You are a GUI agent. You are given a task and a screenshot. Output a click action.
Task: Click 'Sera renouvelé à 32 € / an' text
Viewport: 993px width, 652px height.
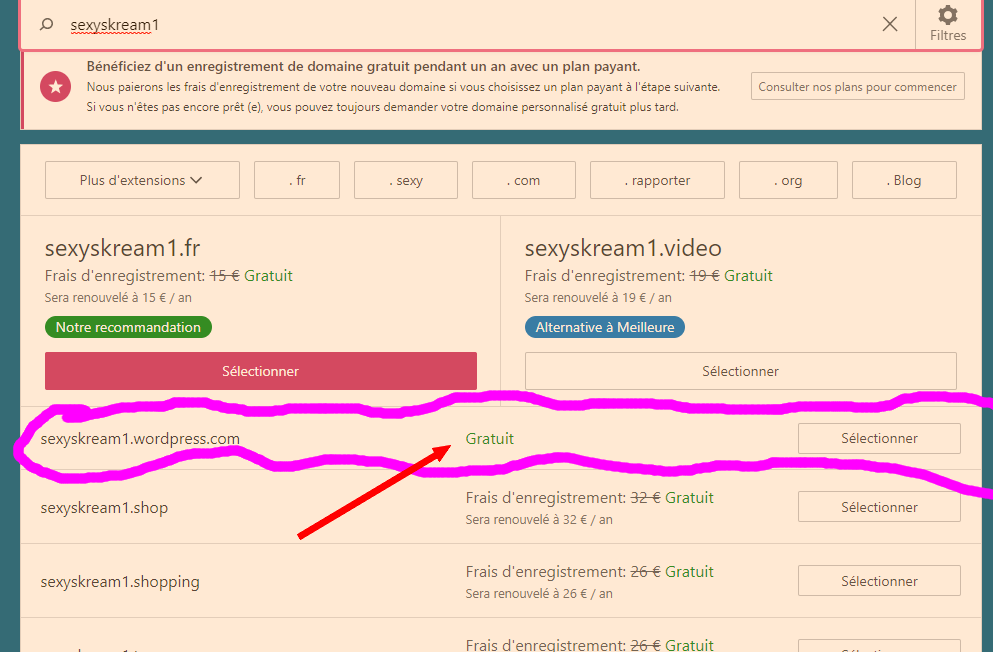tap(539, 520)
